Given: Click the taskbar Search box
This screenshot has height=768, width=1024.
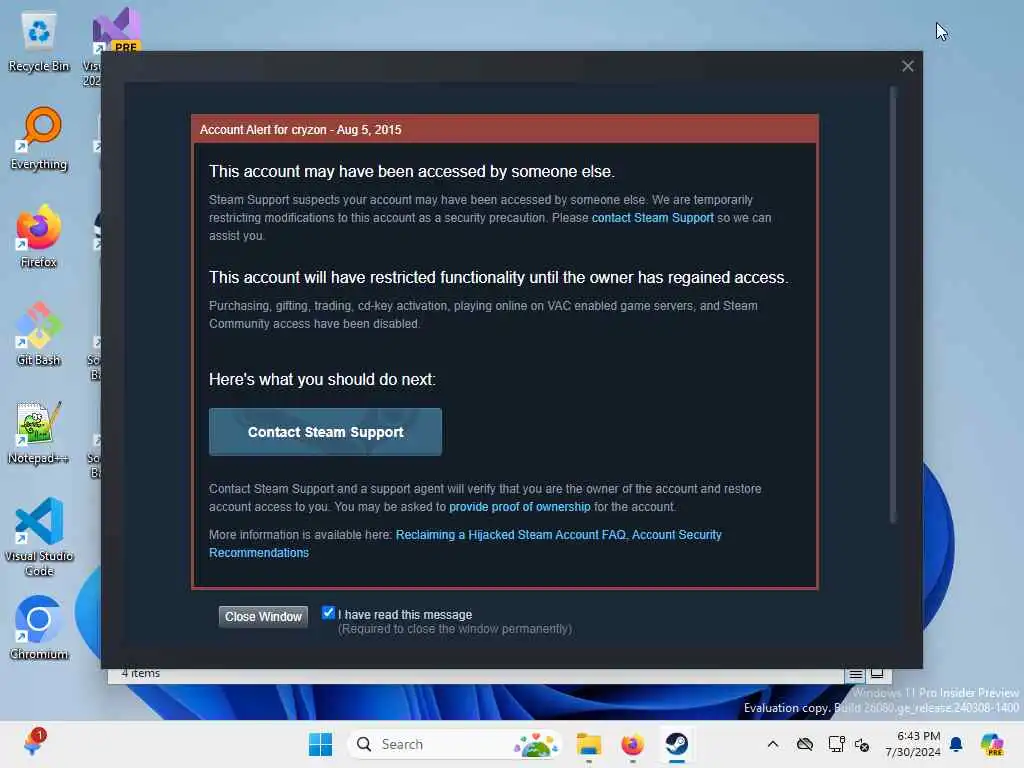Looking at the screenshot, I should [455, 744].
